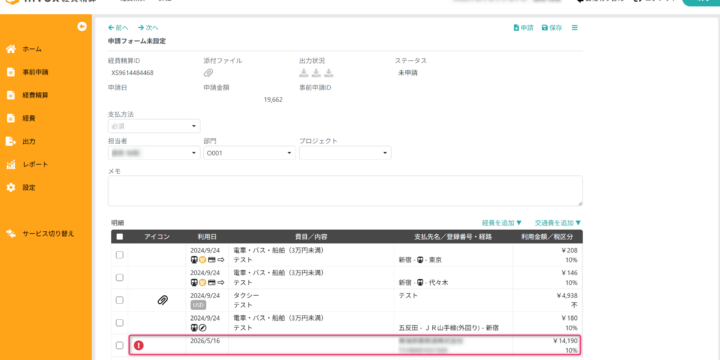720x360 pixels.
Task: Click train icon under date in ¥146 row
Action: point(194,282)
